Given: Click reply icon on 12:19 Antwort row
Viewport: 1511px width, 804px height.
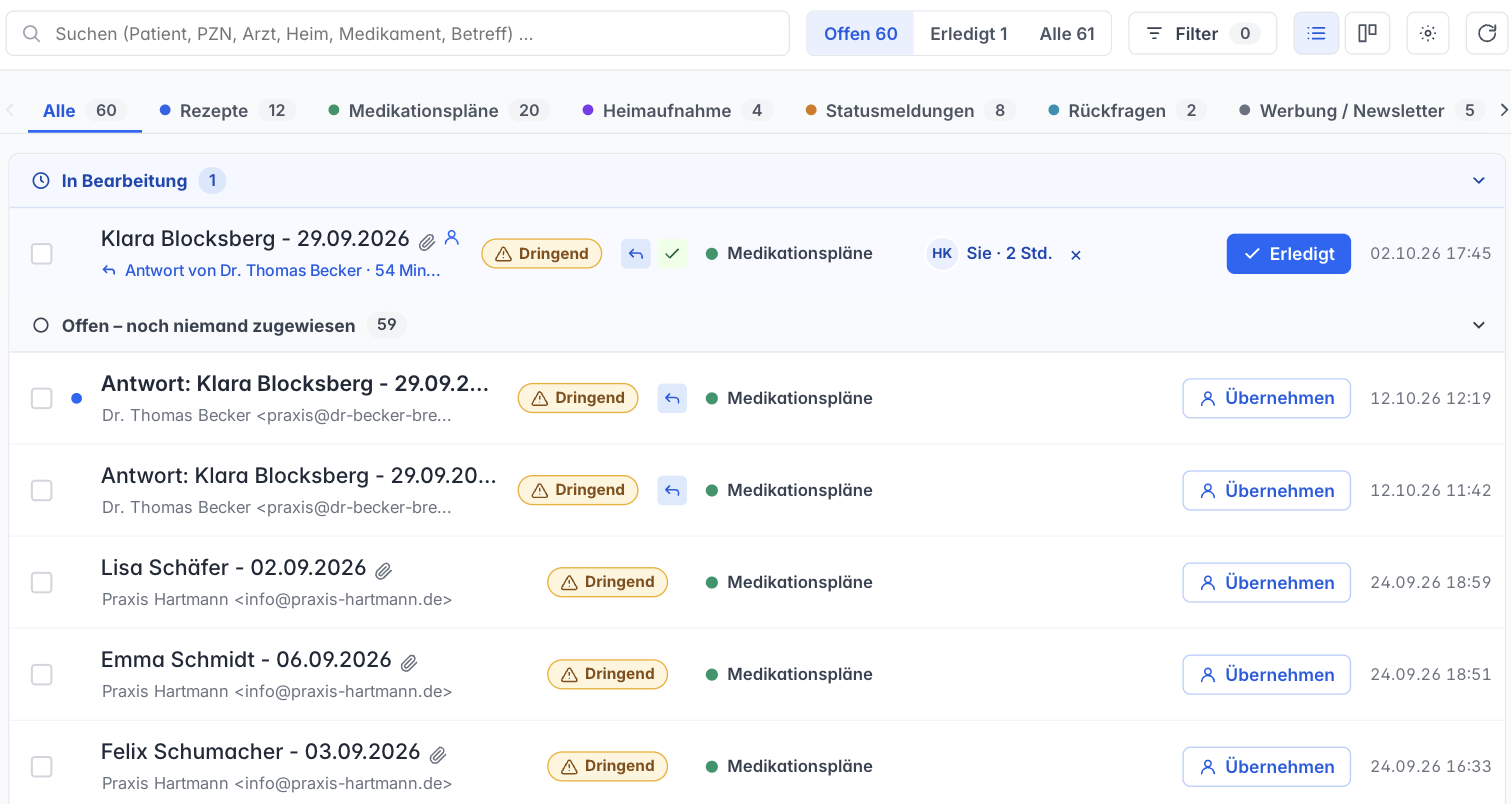Looking at the screenshot, I should [x=672, y=398].
